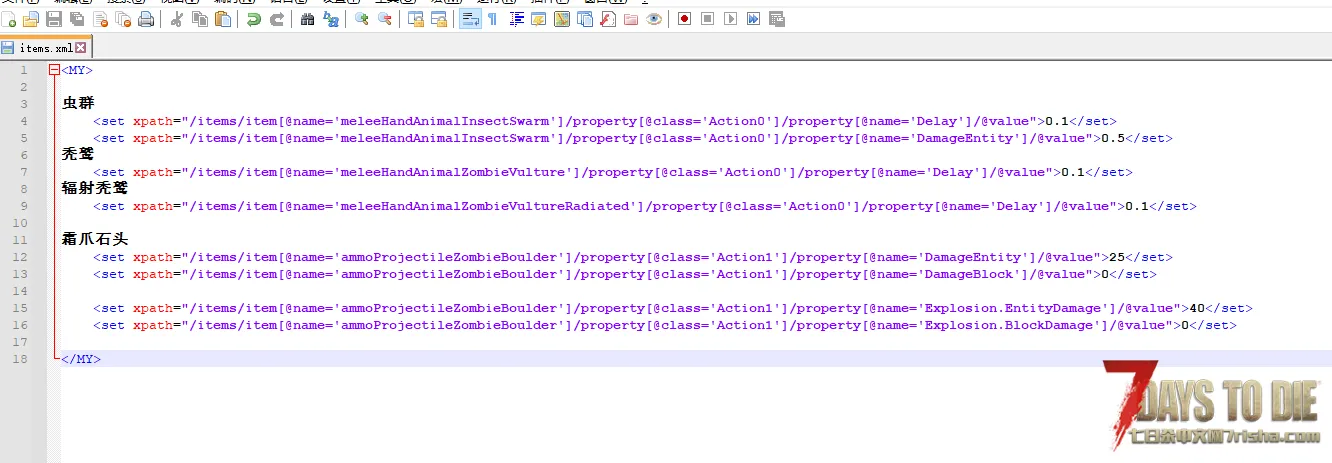Close the items.xml tab
Screen dimensions: 1332x463
[x=81, y=47]
